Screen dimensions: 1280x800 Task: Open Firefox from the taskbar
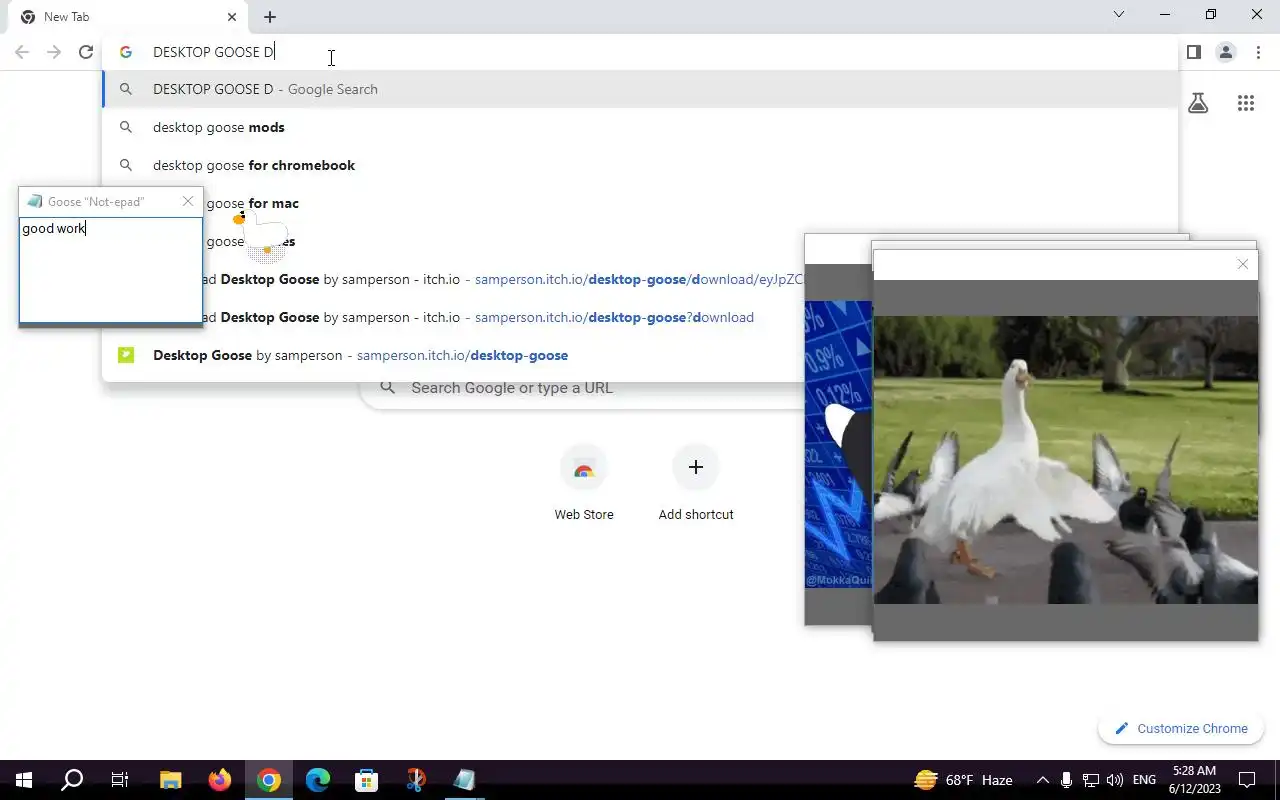pos(219,780)
